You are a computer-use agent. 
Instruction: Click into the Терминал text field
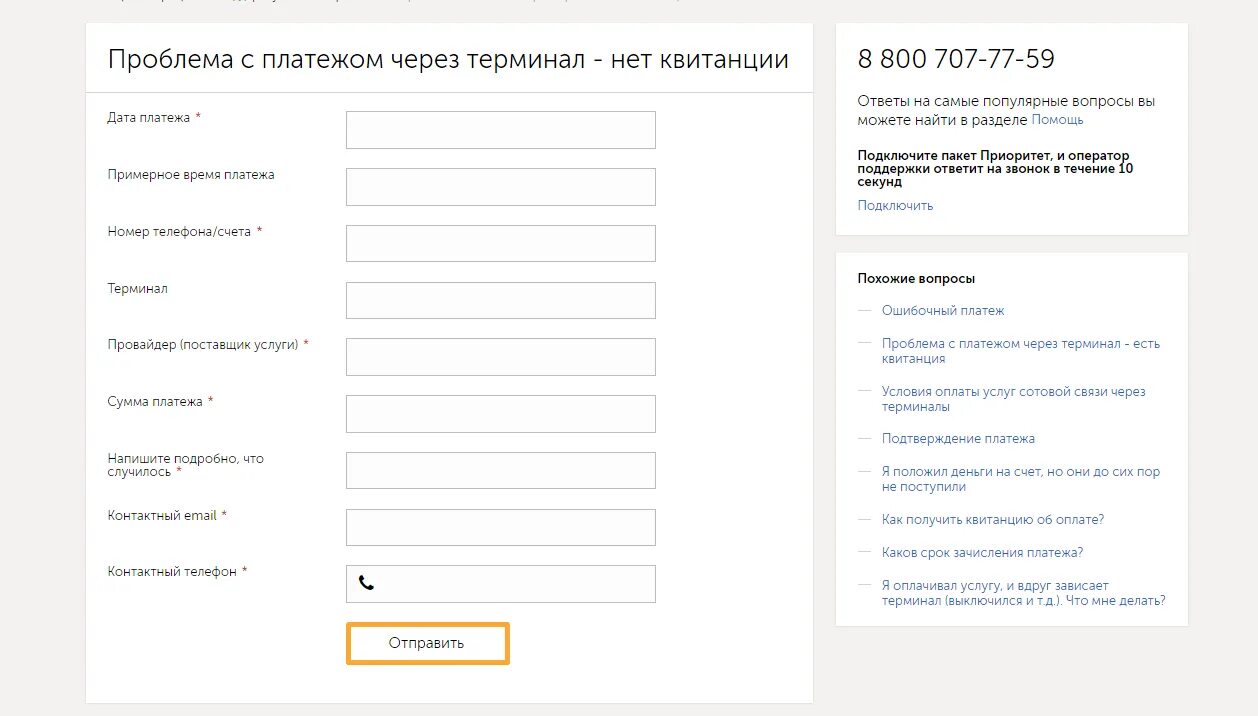coord(501,300)
